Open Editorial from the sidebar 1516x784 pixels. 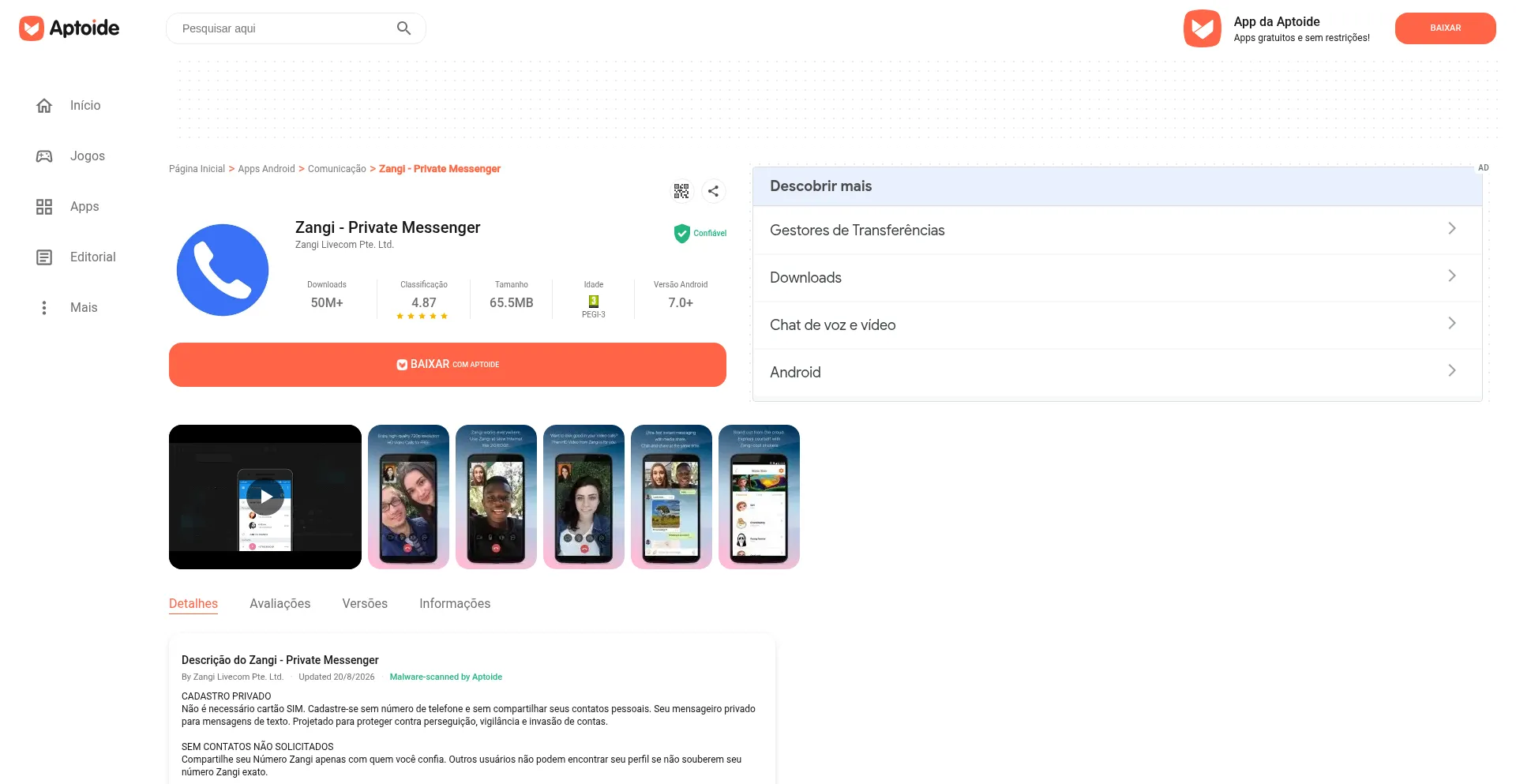93,257
